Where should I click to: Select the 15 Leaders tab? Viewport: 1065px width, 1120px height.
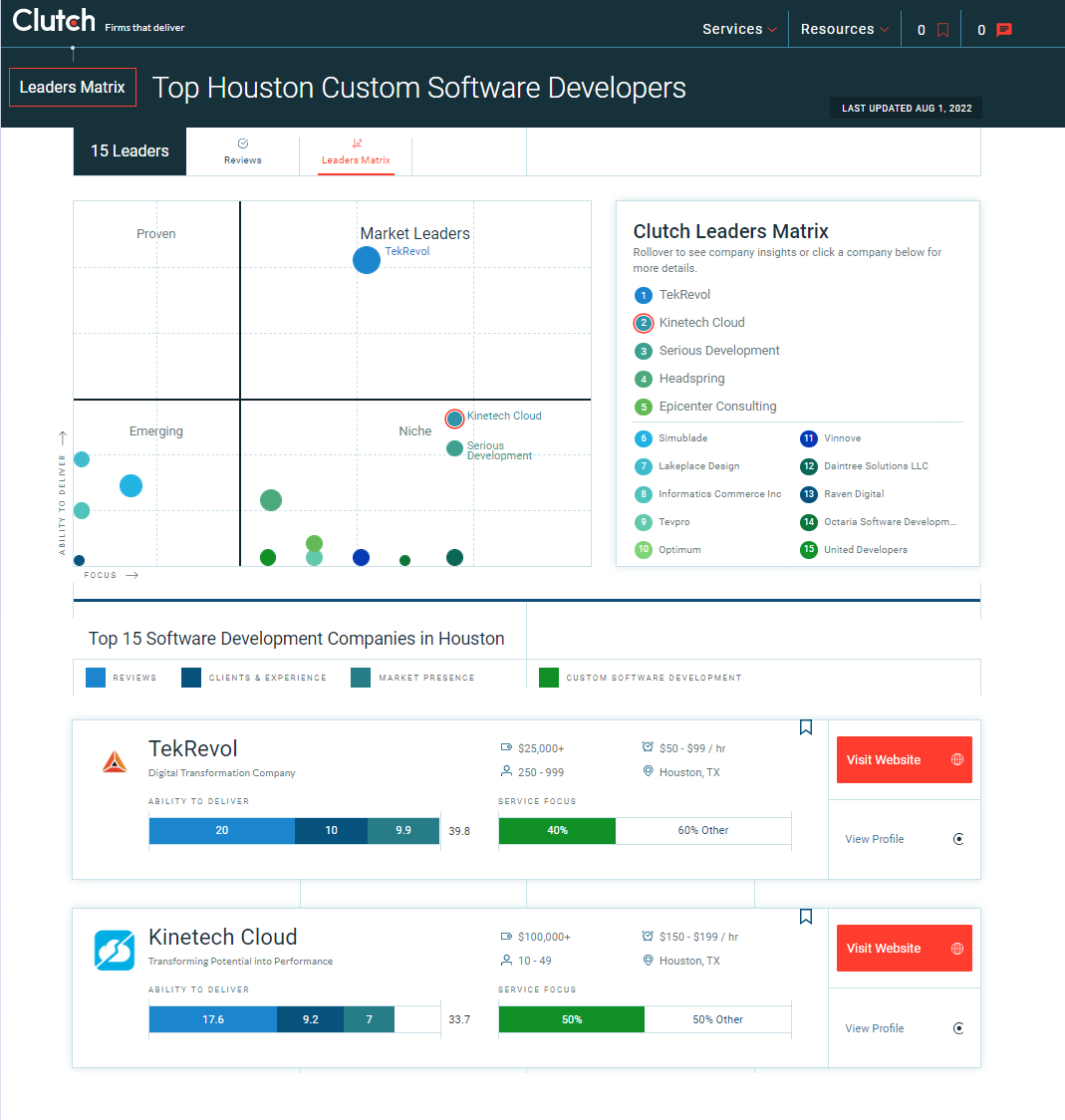130,151
